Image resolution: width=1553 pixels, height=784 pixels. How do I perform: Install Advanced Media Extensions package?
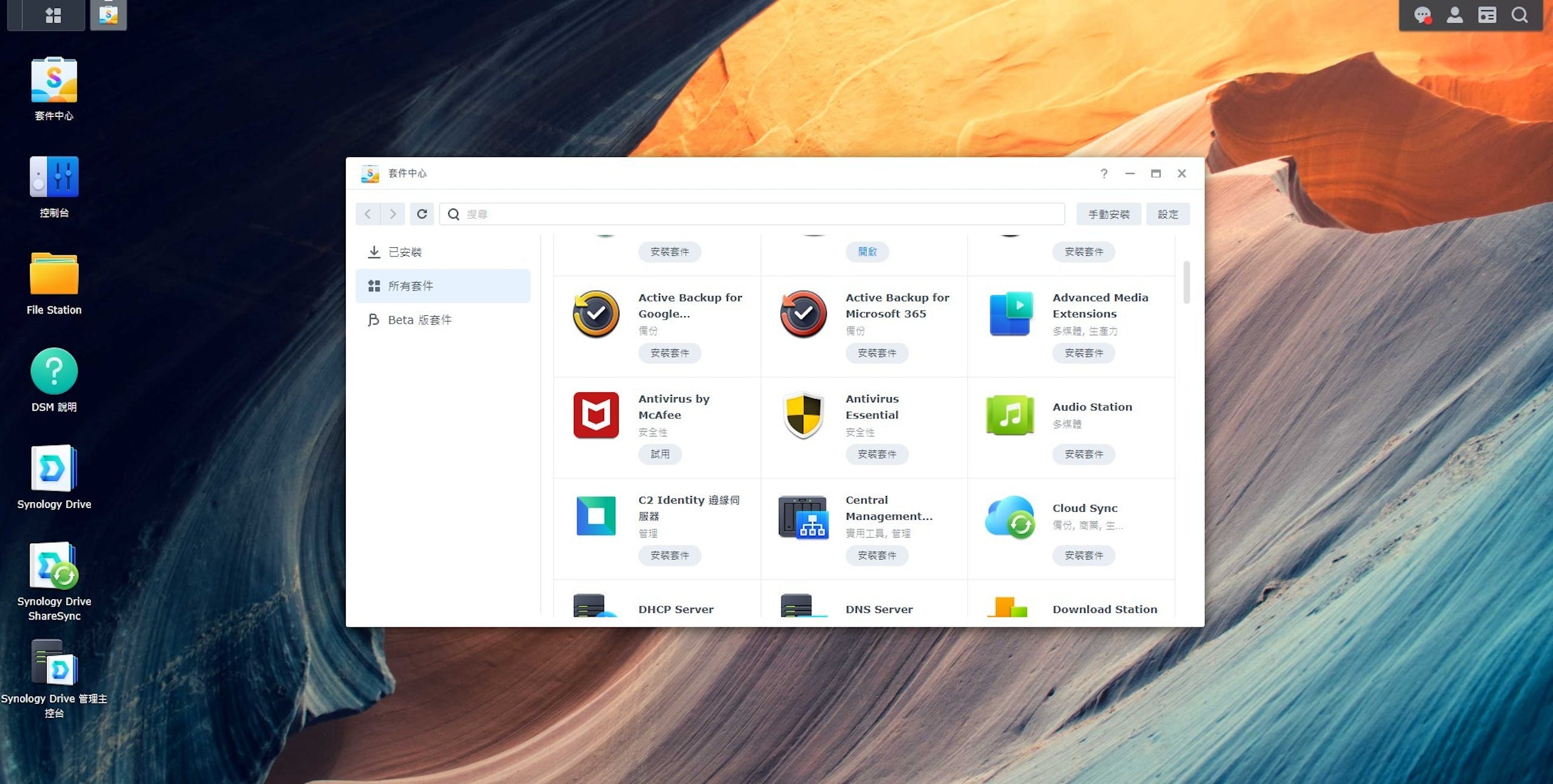click(x=1084, y=353)
